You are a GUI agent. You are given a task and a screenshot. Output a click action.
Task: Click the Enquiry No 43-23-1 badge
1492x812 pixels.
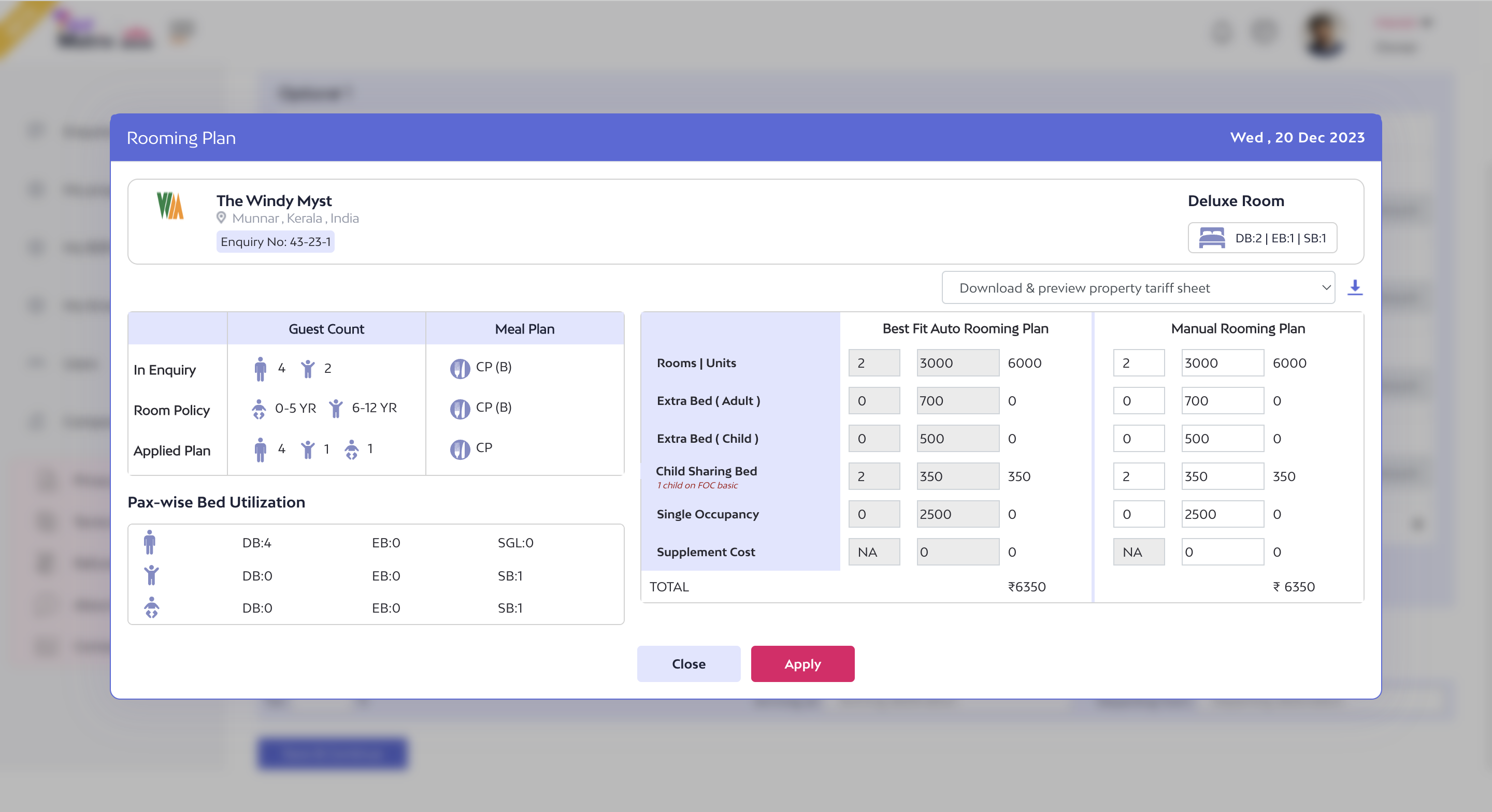pos(276,242)
